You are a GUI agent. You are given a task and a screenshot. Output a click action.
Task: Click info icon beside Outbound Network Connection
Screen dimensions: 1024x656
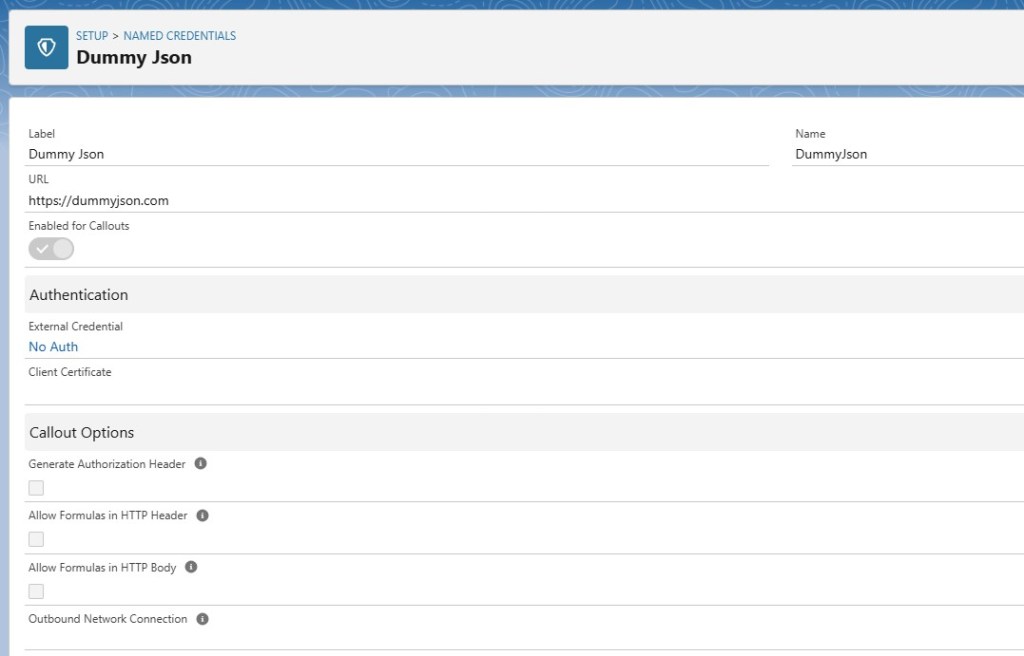click(x=202, y=619)
